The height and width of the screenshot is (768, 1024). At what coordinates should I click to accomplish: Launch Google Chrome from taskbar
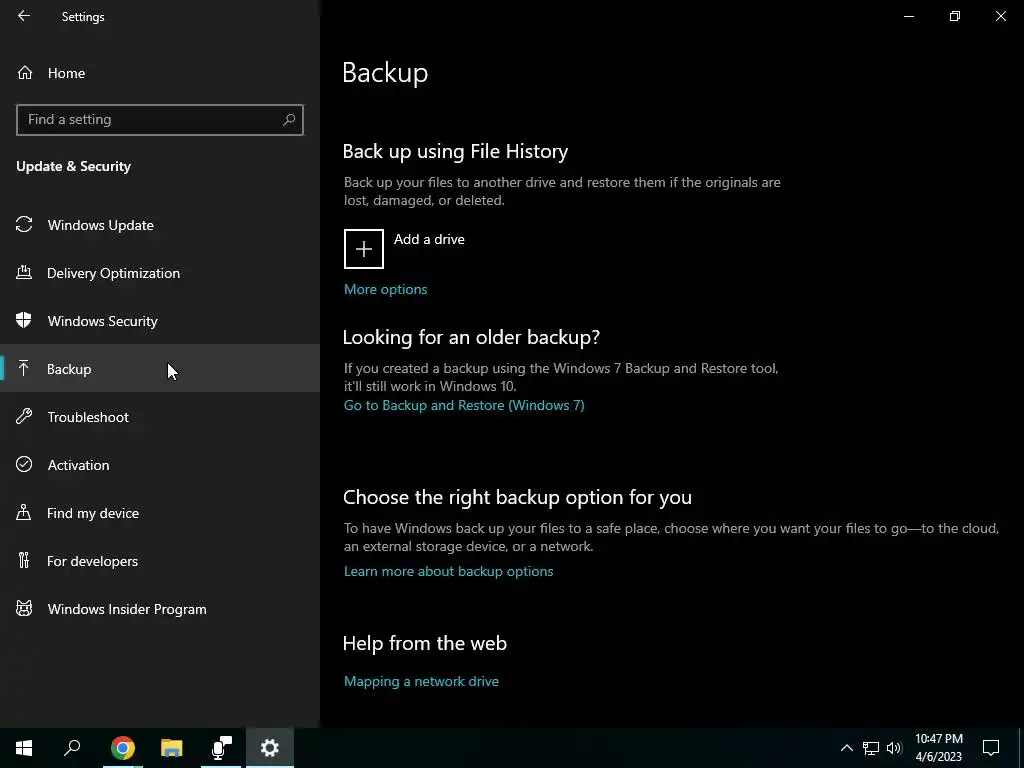pos(122,748)
